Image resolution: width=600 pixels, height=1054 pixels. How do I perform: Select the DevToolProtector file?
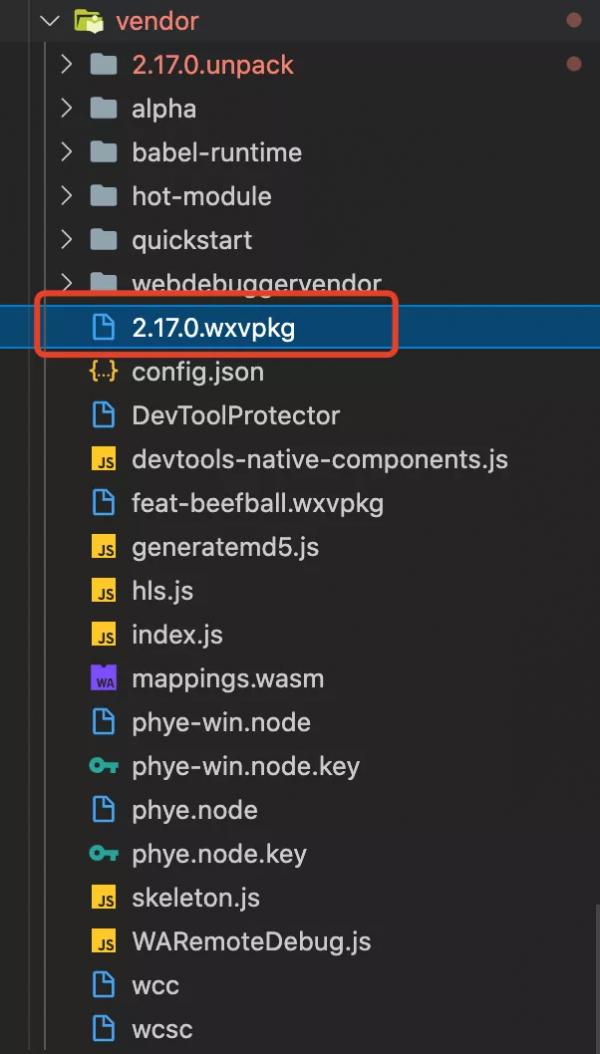click(x=236, y=416)
